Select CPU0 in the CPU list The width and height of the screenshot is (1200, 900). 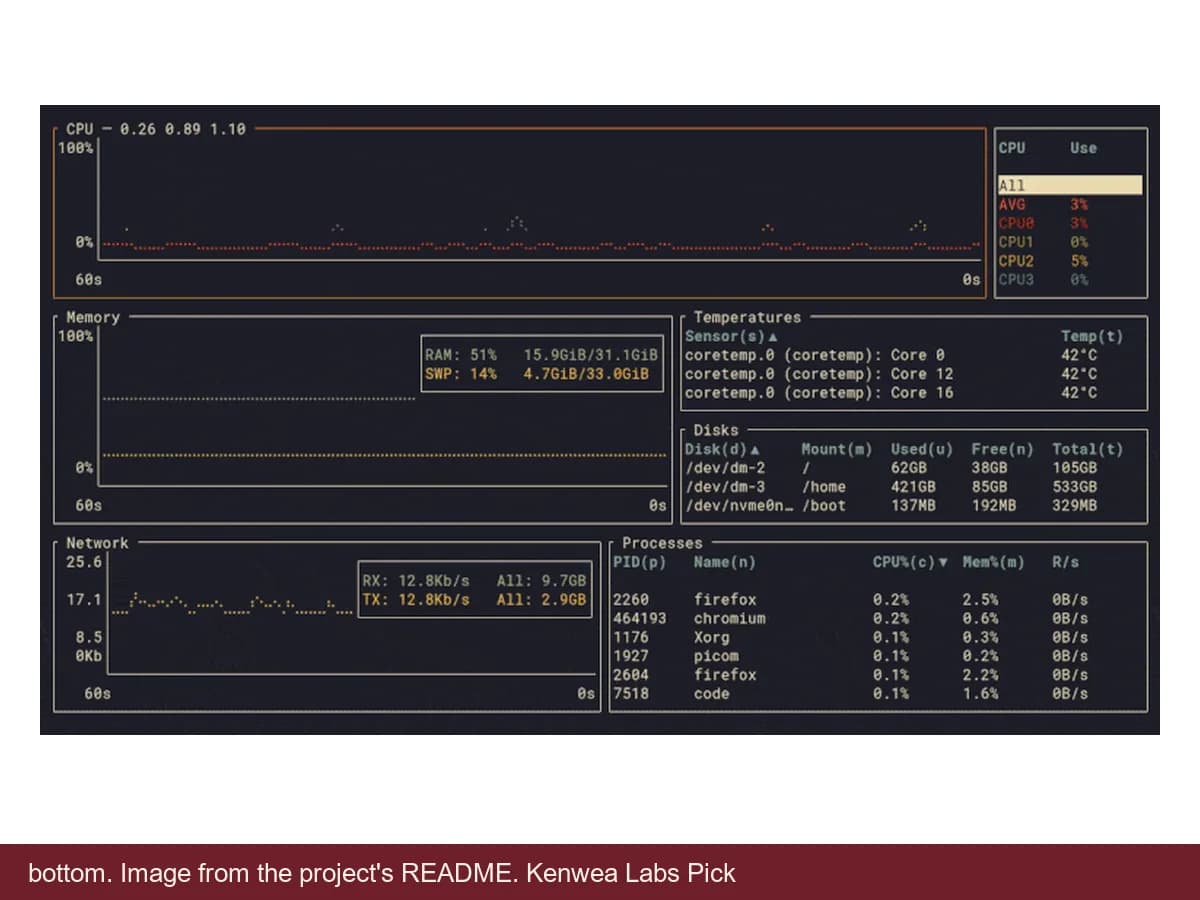(1069, 223)
